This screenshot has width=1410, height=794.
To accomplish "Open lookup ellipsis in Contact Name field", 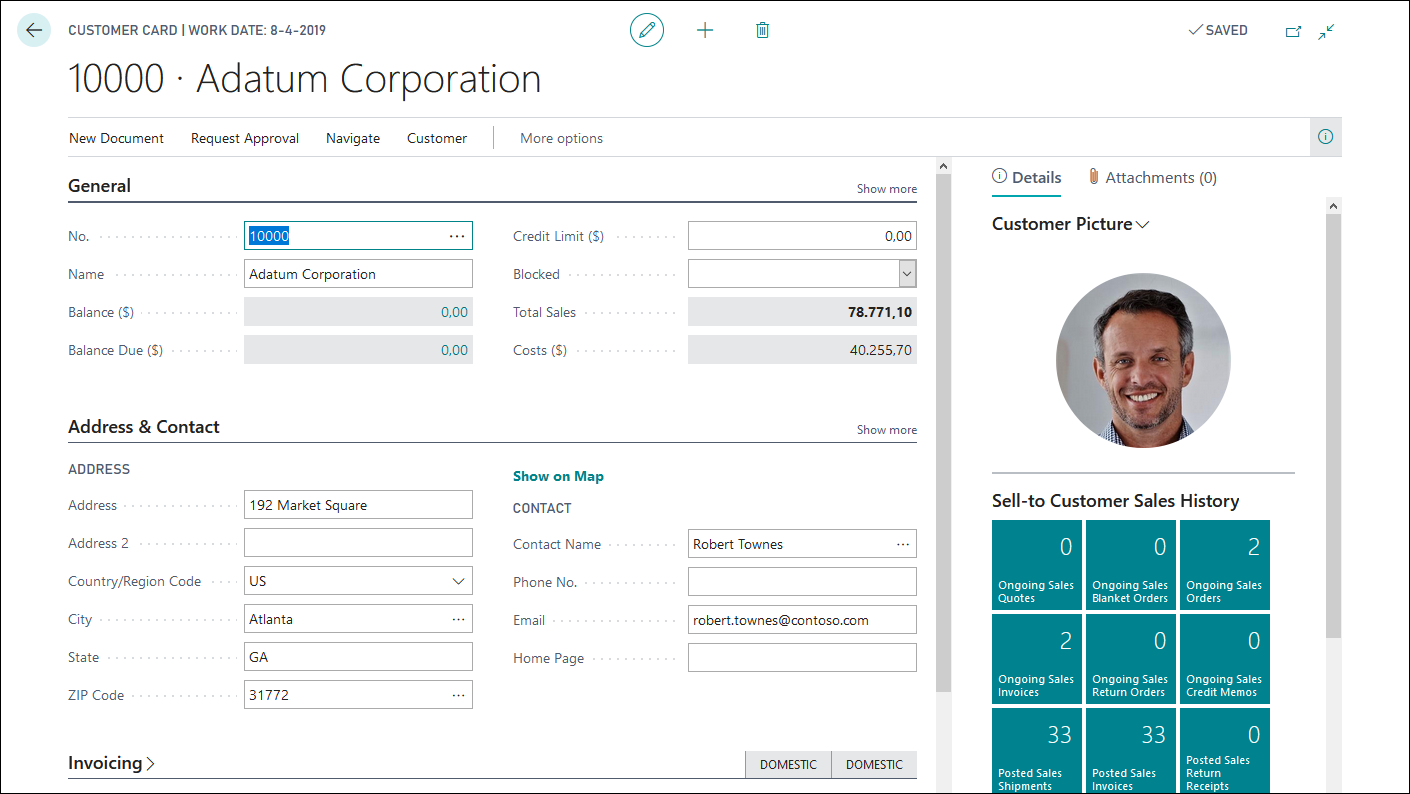I will pyautogui.click(x=903, y=544).
